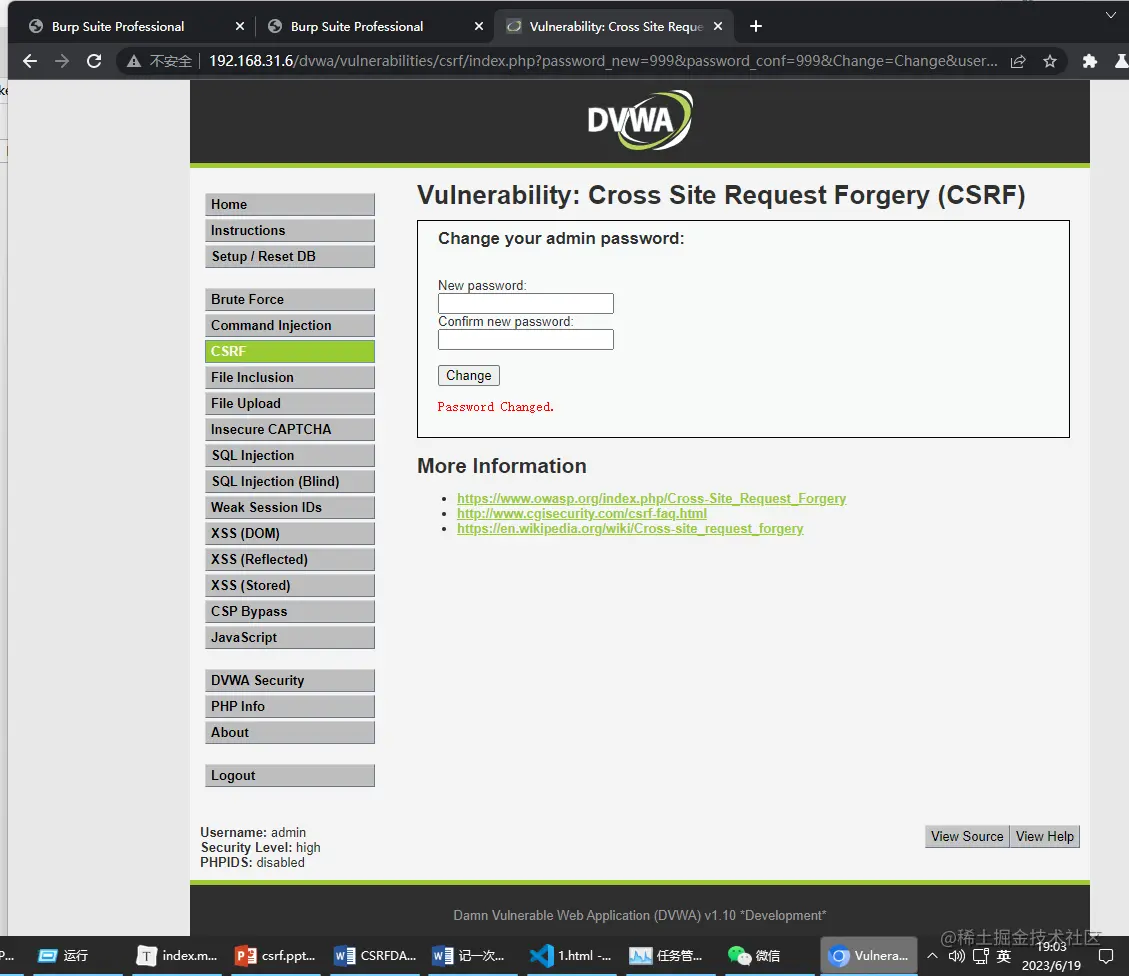Open Brute Force vulnerability page
Image resolution: width=1129 pixels, height=976 pixels.
(289, 299)
